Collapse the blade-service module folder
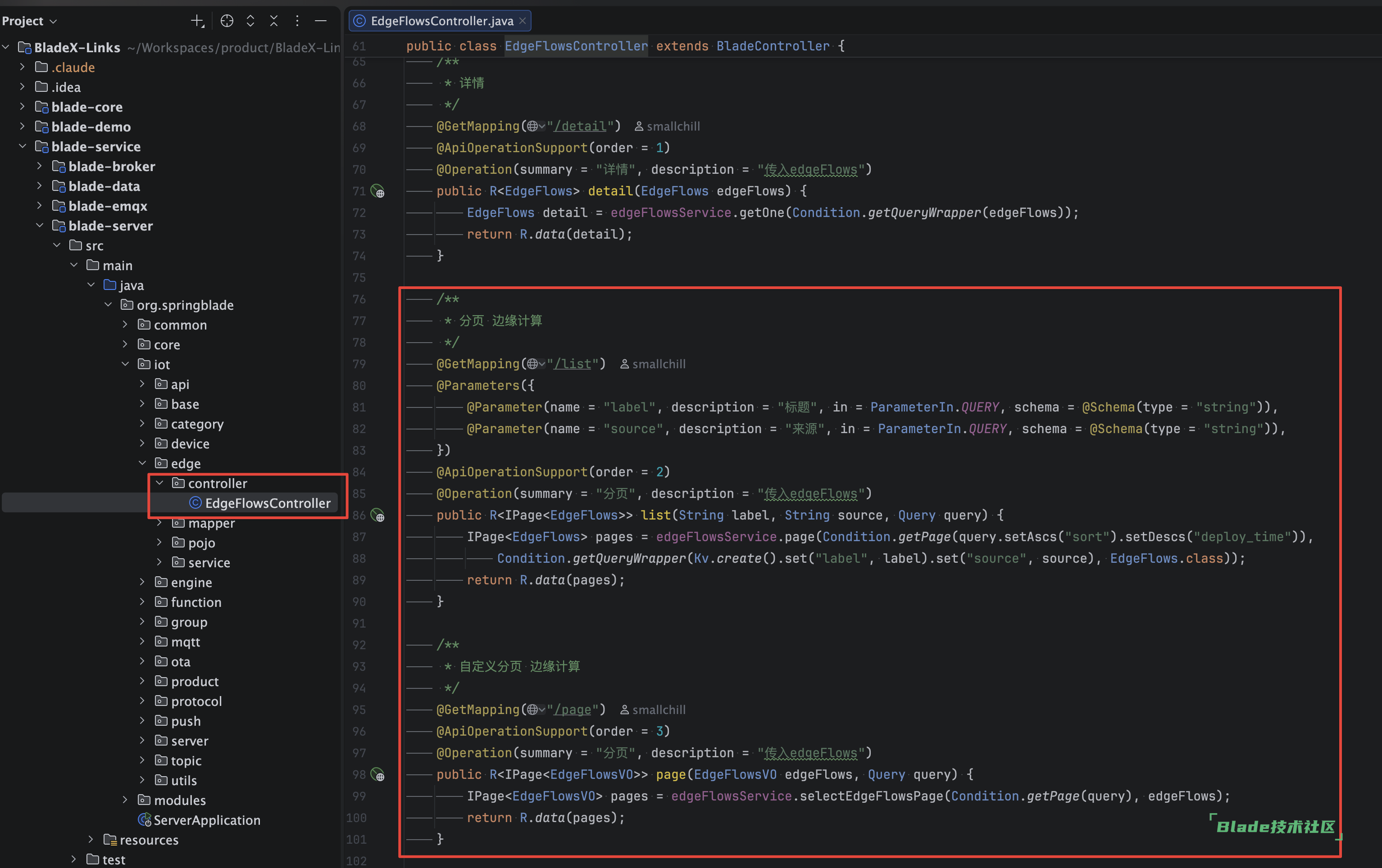Image resolution: width=1382 pixels, height=868 pixels. [x=23, y=146]
